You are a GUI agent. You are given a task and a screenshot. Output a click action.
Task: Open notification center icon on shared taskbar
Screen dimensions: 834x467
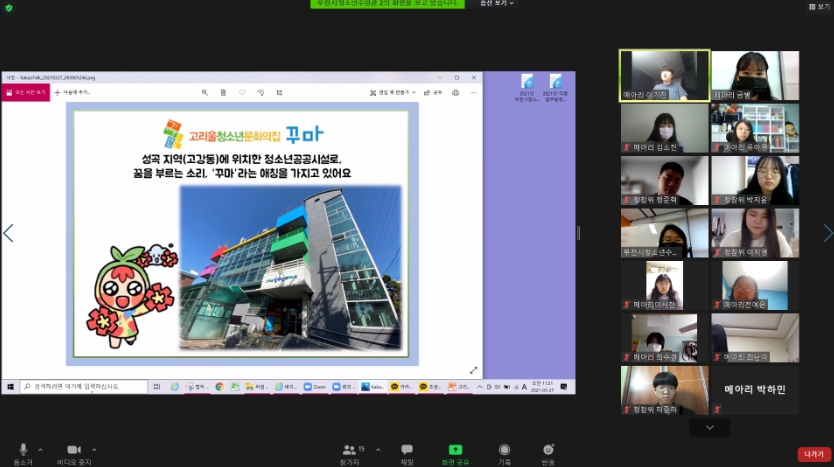564,387
